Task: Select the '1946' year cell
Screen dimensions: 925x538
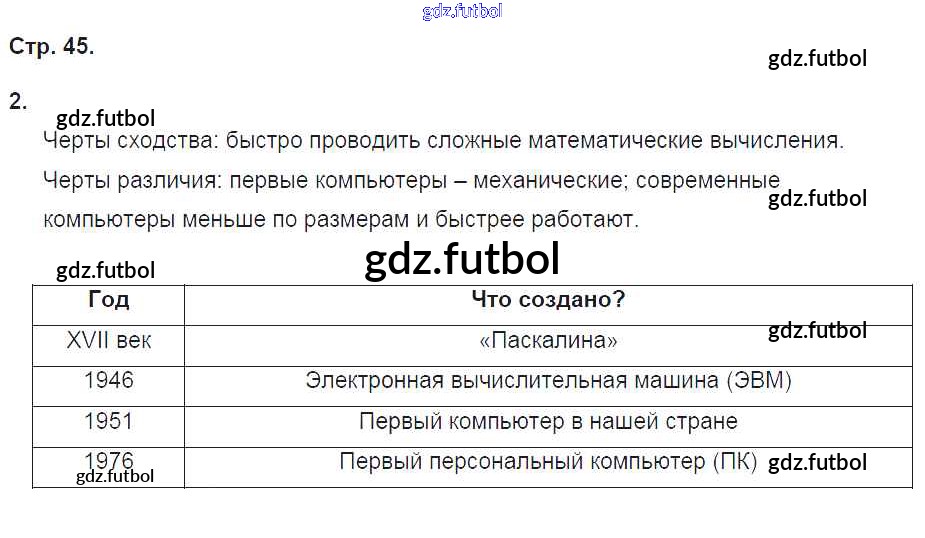Action: pyautogui.click(x=108, y=381)
